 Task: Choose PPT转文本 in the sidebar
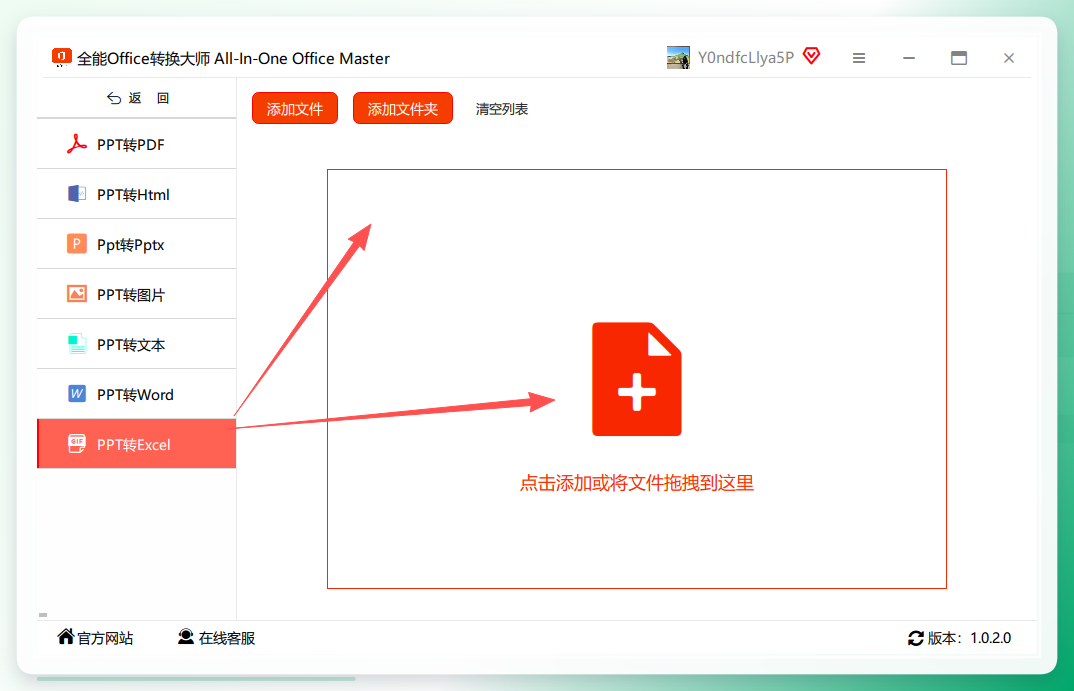click(x=136, y=344)
